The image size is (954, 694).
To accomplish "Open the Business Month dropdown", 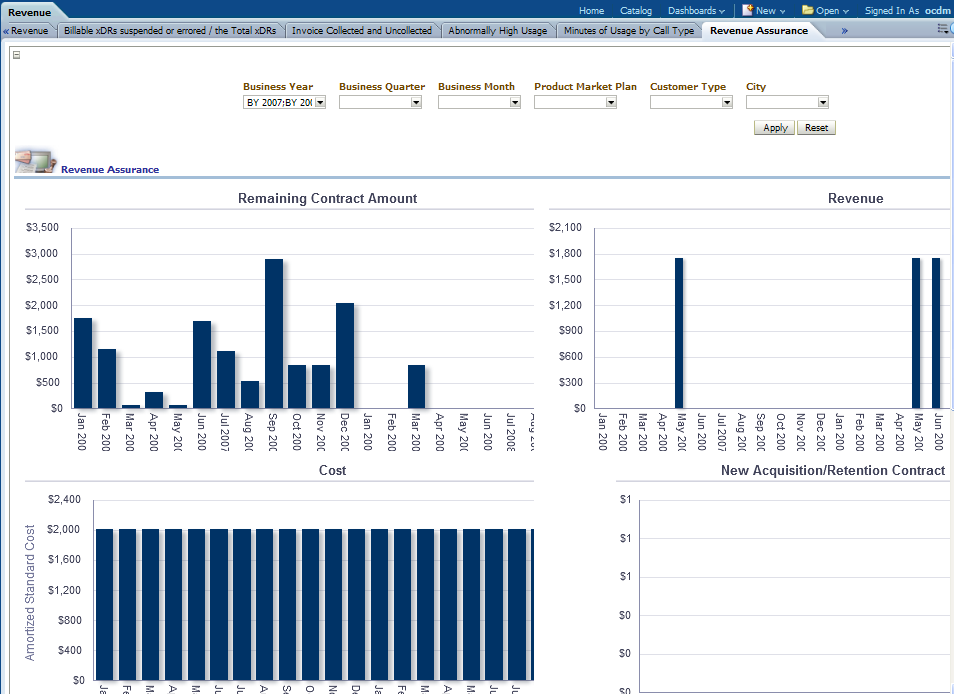I will (512, 102).
